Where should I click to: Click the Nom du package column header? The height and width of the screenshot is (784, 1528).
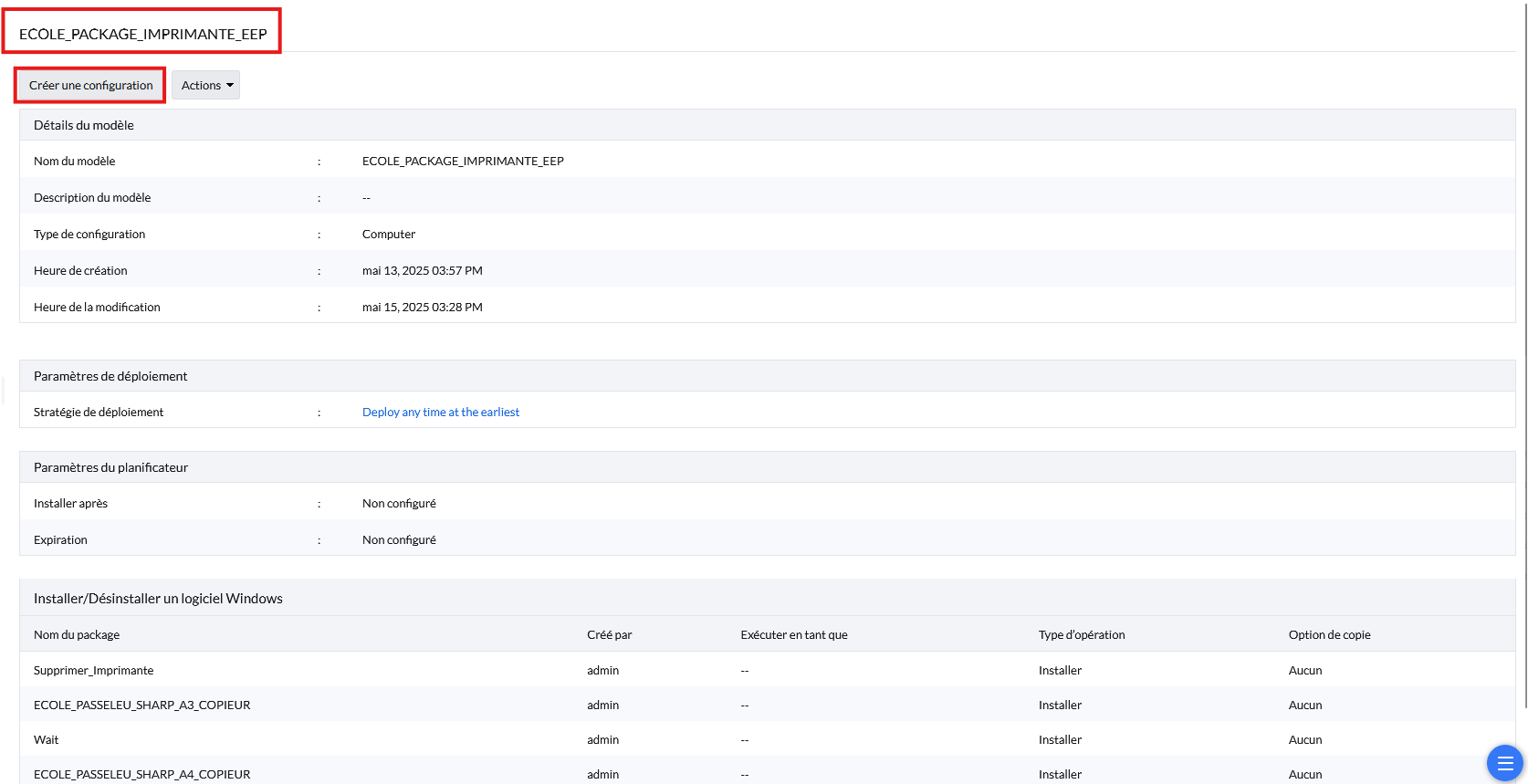[77, 635]
